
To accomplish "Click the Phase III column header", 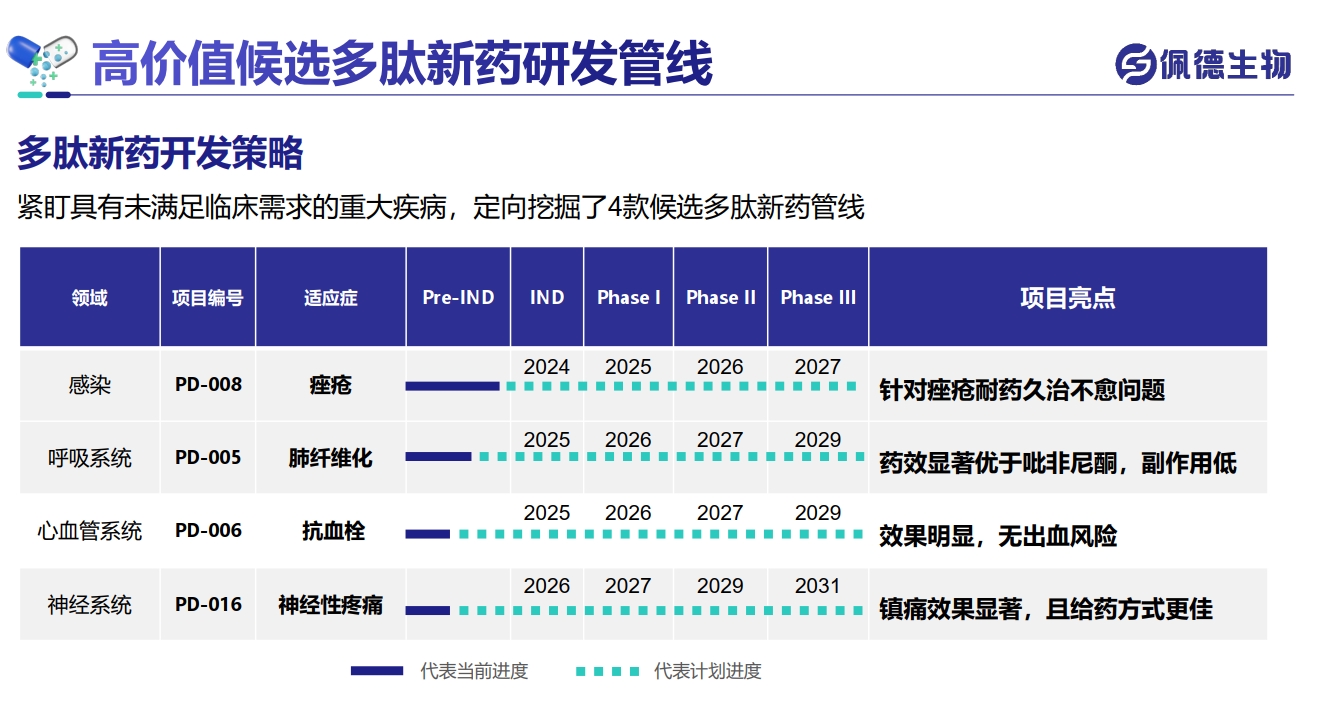I will (818, 297).
